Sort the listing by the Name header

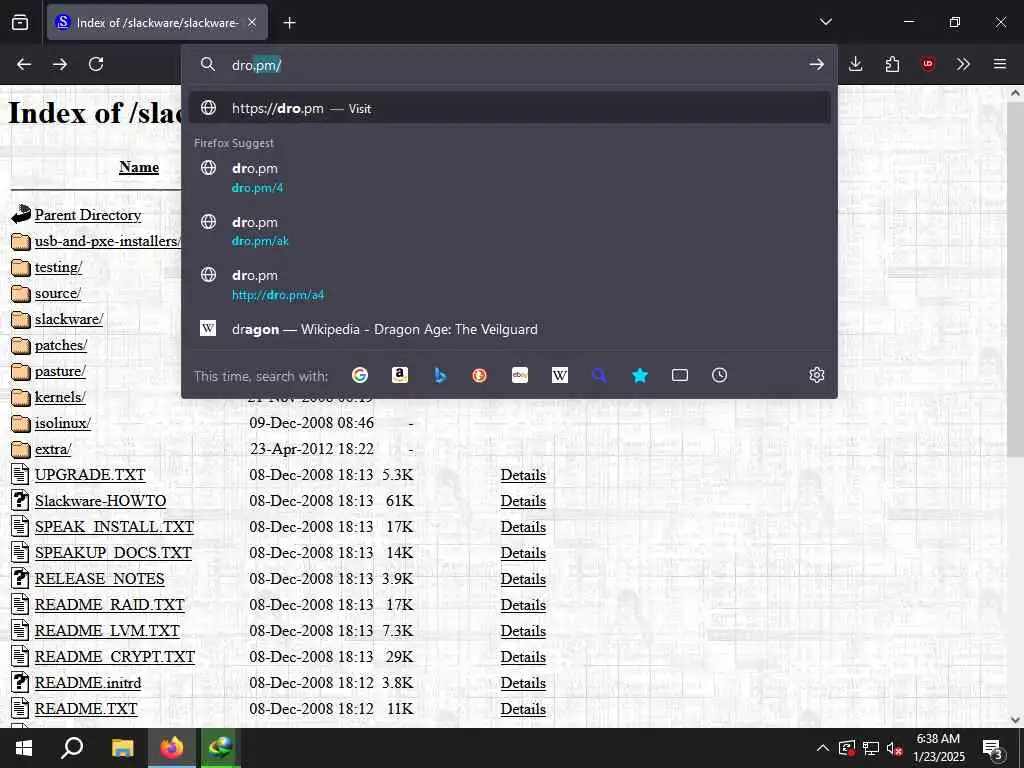point(139,167)
